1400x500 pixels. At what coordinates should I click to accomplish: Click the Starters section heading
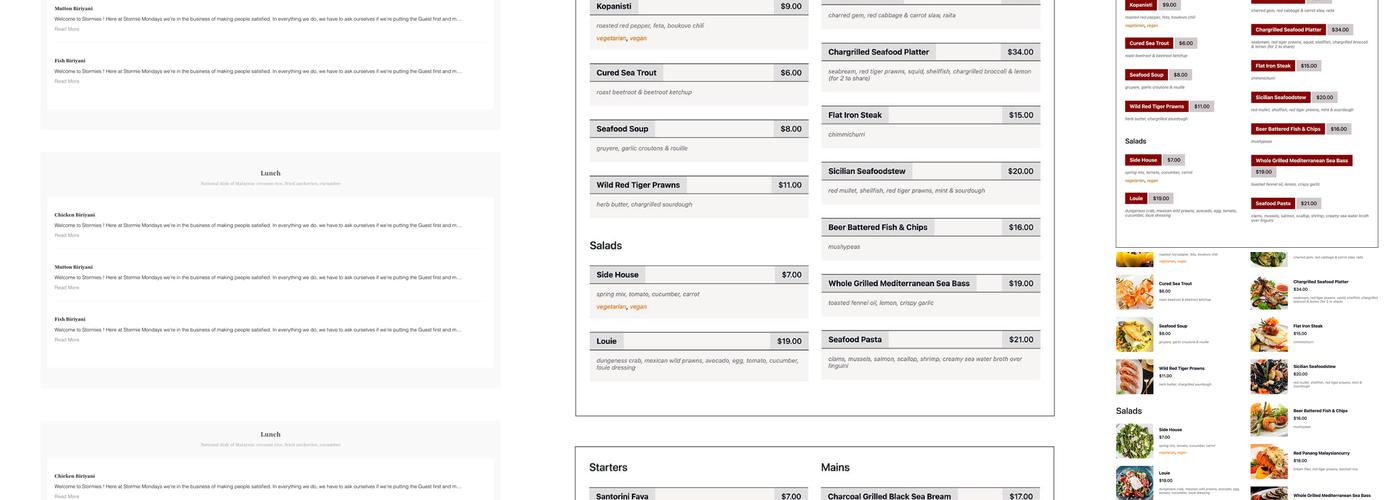(x=608, y=467)
